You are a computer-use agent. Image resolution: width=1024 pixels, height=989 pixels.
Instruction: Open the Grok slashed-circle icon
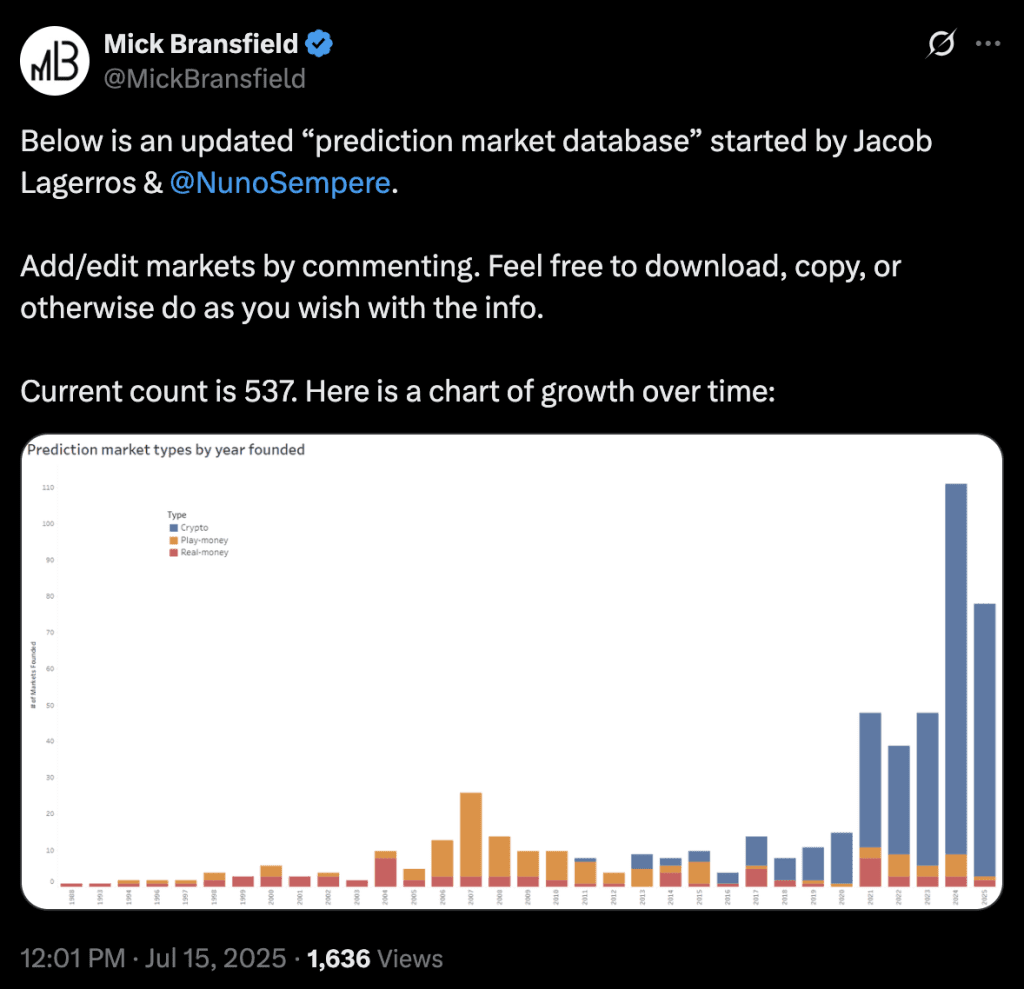point(941,44)
